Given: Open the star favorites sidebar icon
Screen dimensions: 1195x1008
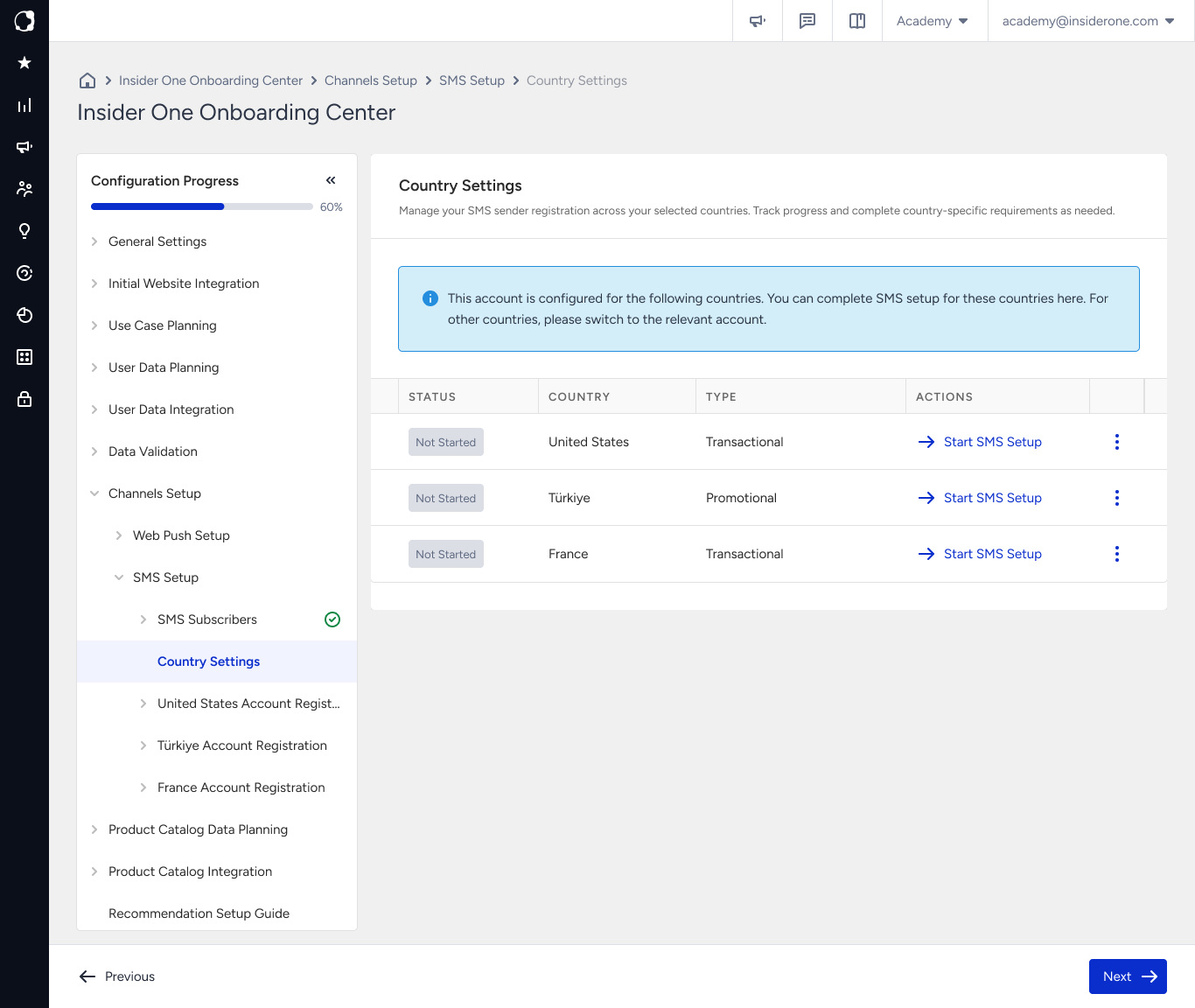Looking at the screenshot, I should (24, 62).
